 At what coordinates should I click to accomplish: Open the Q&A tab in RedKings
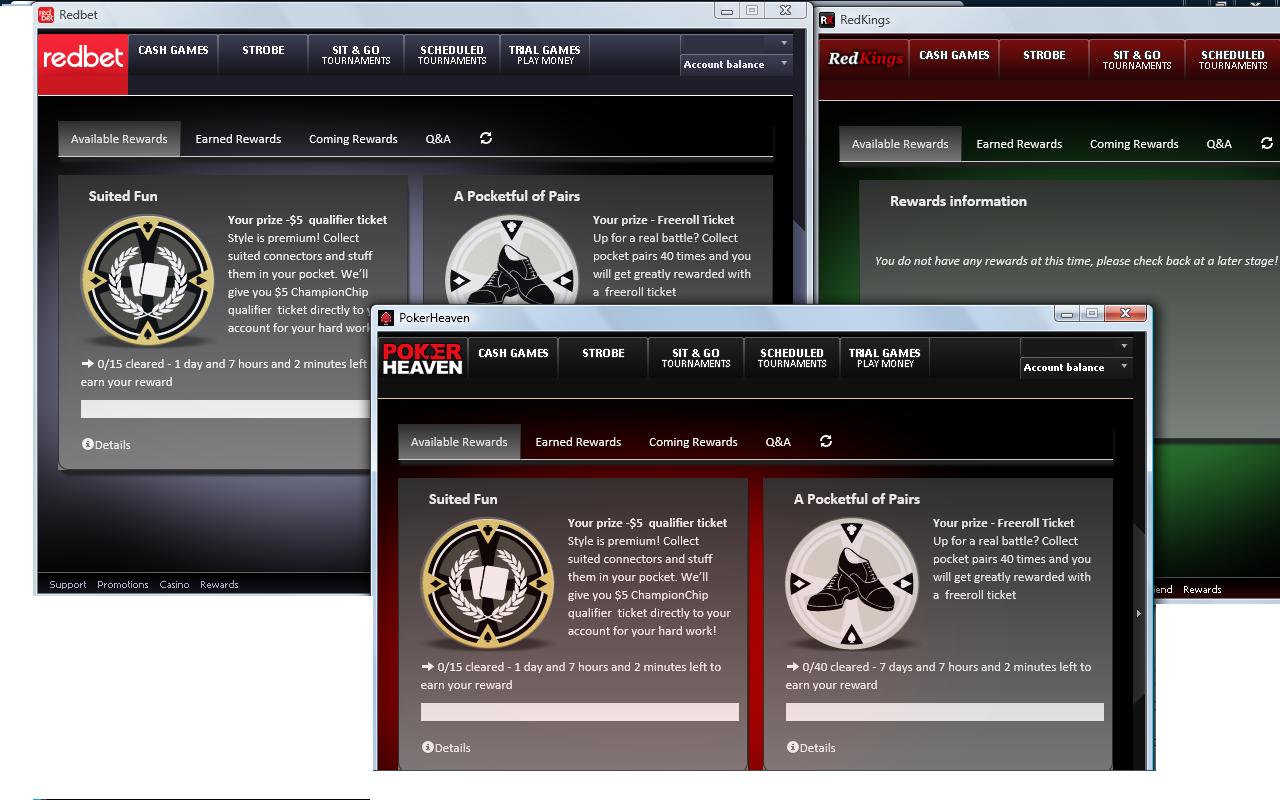(x=1219, y=144)
